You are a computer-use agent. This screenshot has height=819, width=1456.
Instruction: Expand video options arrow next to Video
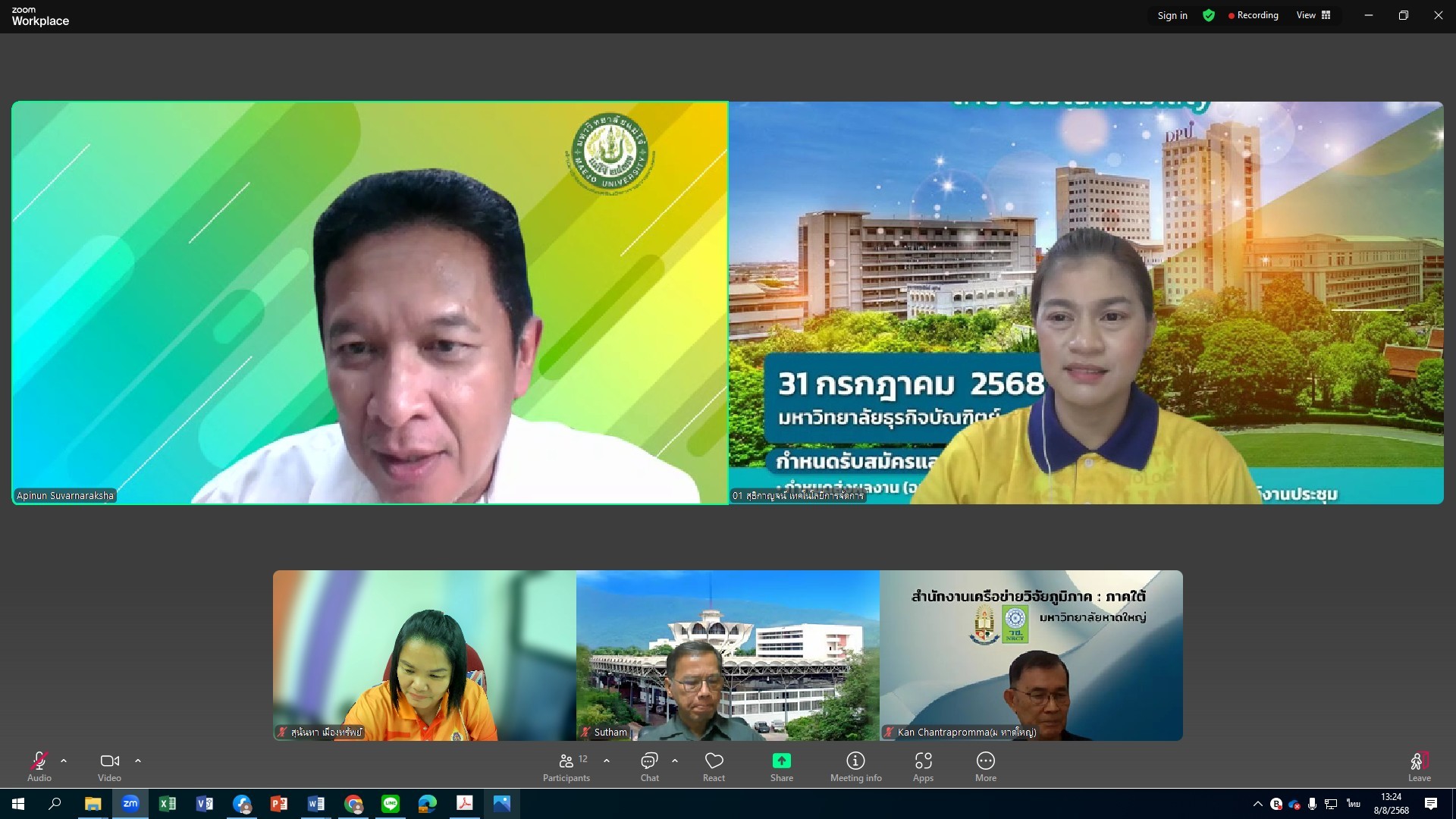point(138,761)
